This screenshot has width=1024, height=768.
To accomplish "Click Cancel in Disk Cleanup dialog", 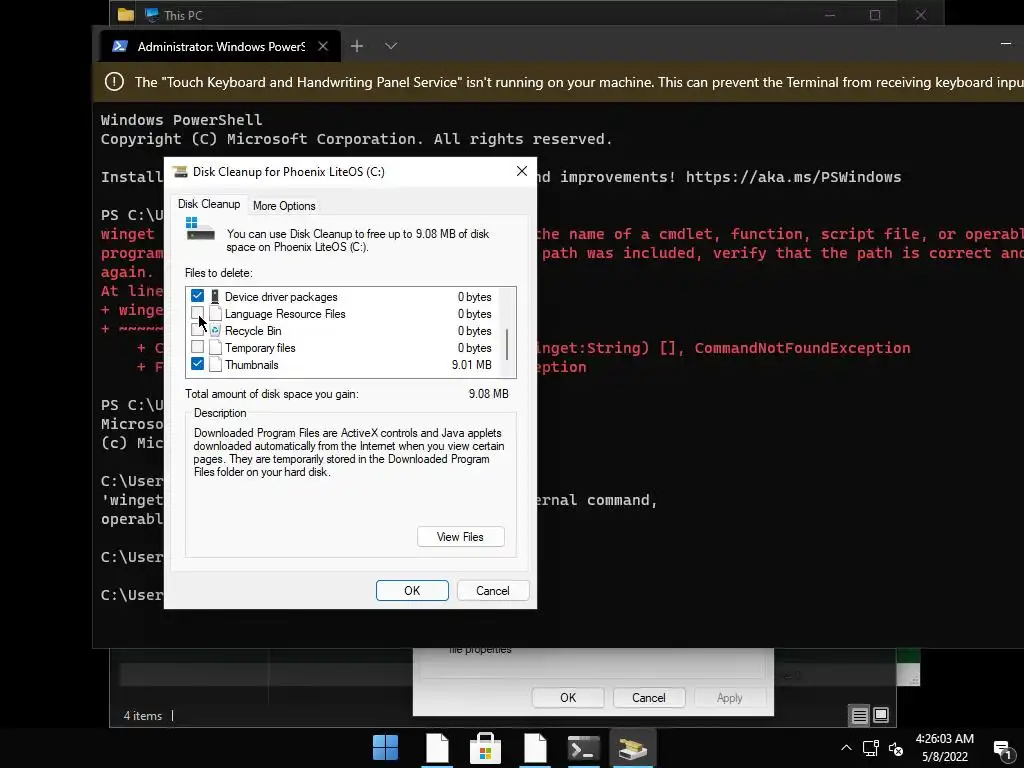I will 492,590.
